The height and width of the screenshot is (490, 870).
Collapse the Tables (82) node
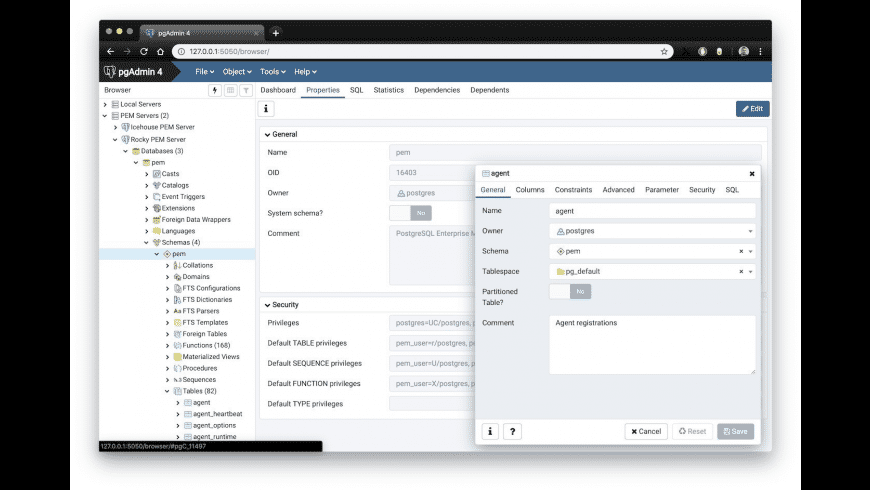pyautogui.click(x=167, y=391)
